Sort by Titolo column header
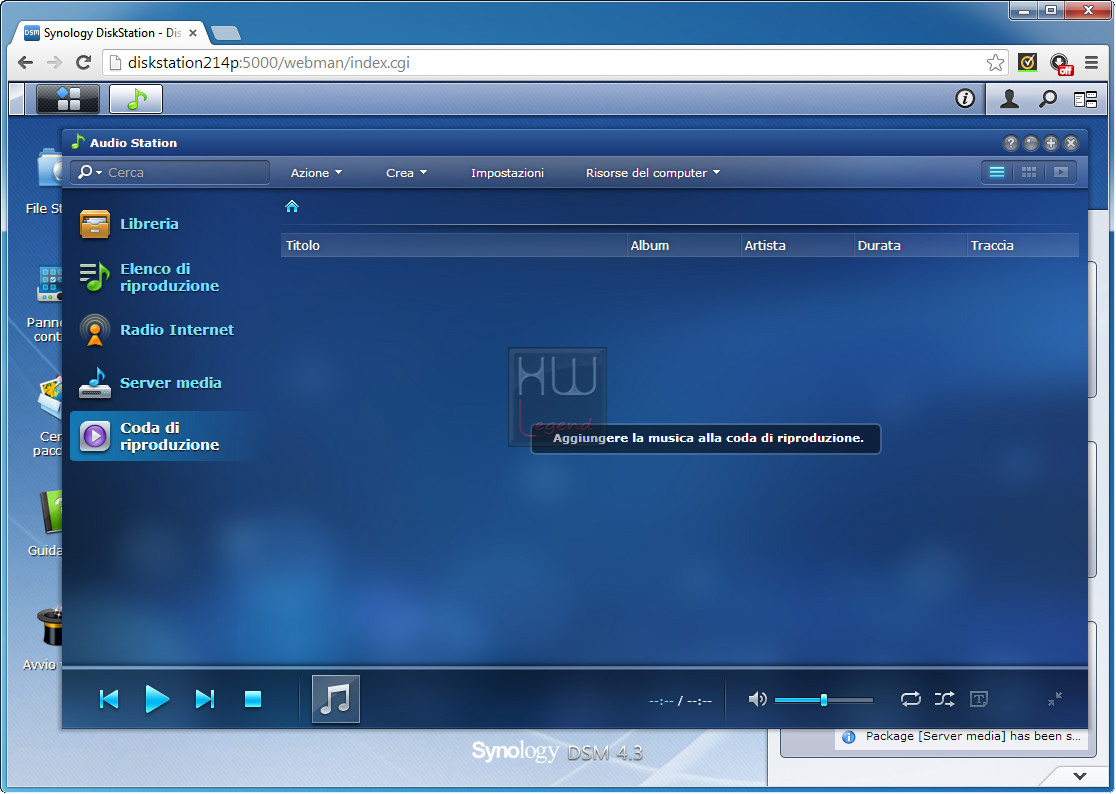Image resolution: width=1116 pixels, height=794 pixels. (x=453, y=245)
